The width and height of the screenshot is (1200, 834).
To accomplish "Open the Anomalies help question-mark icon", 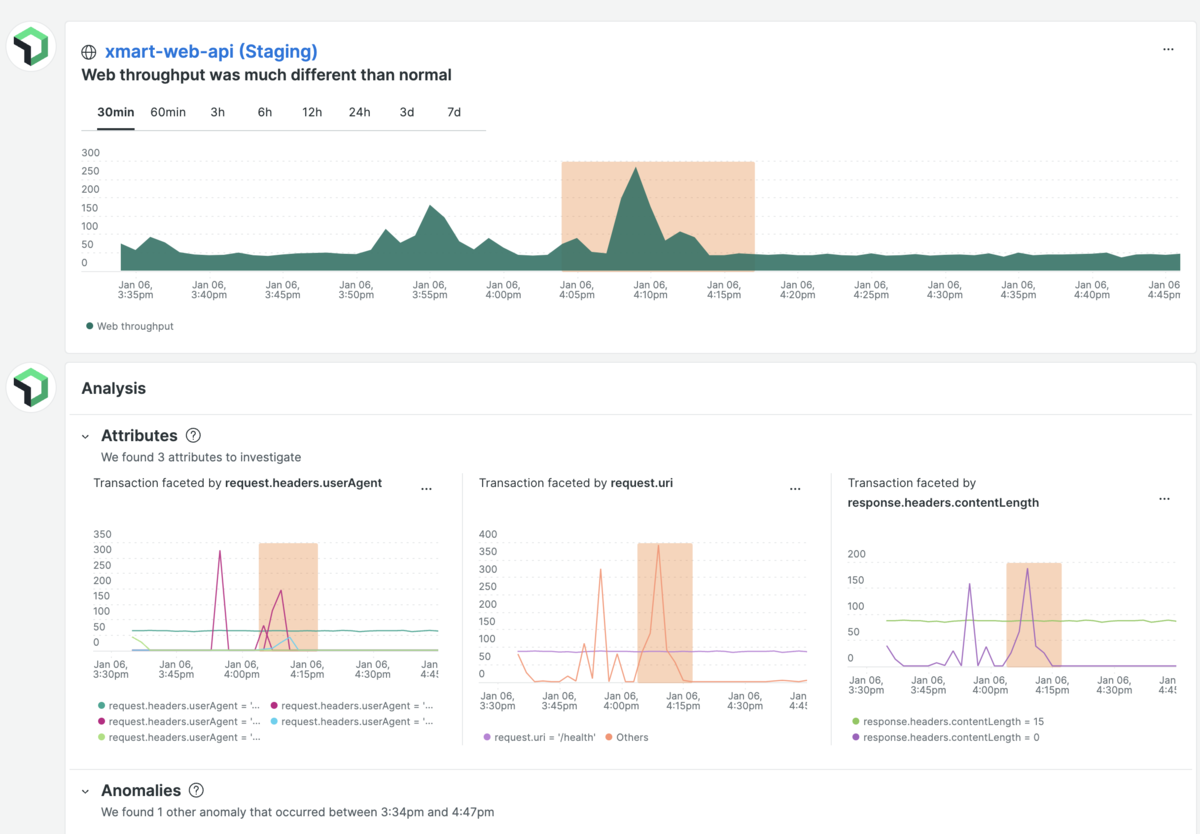I will click(x=197, y=790).
